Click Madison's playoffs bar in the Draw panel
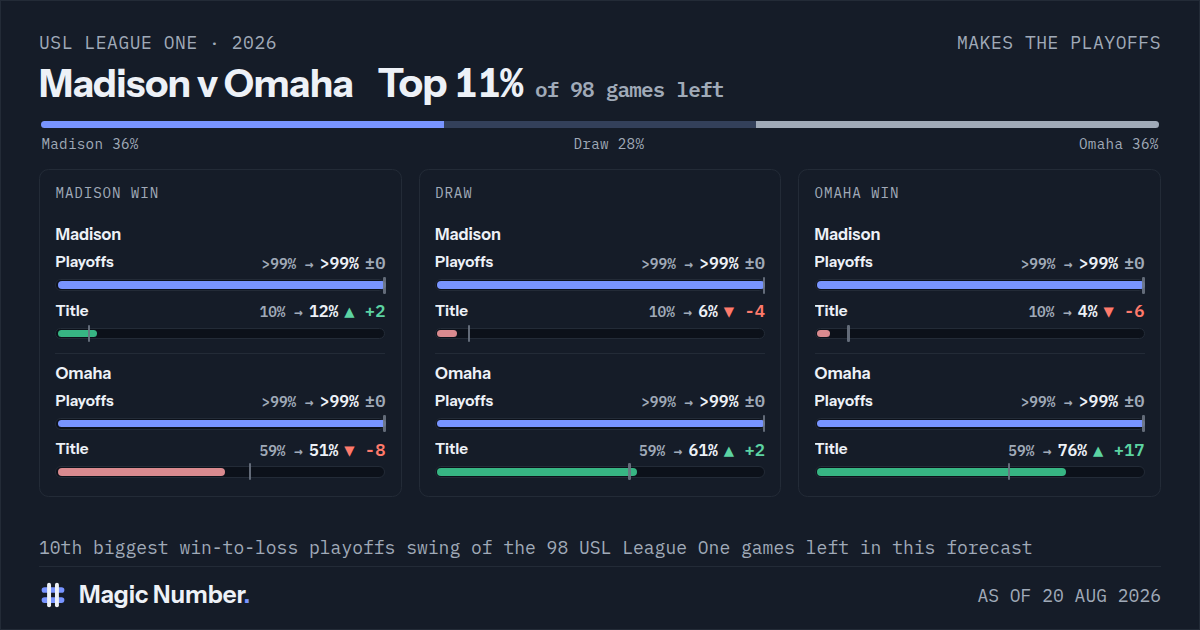The width and height of the screenshot is (1200, 630). click(x=600, y=285)
